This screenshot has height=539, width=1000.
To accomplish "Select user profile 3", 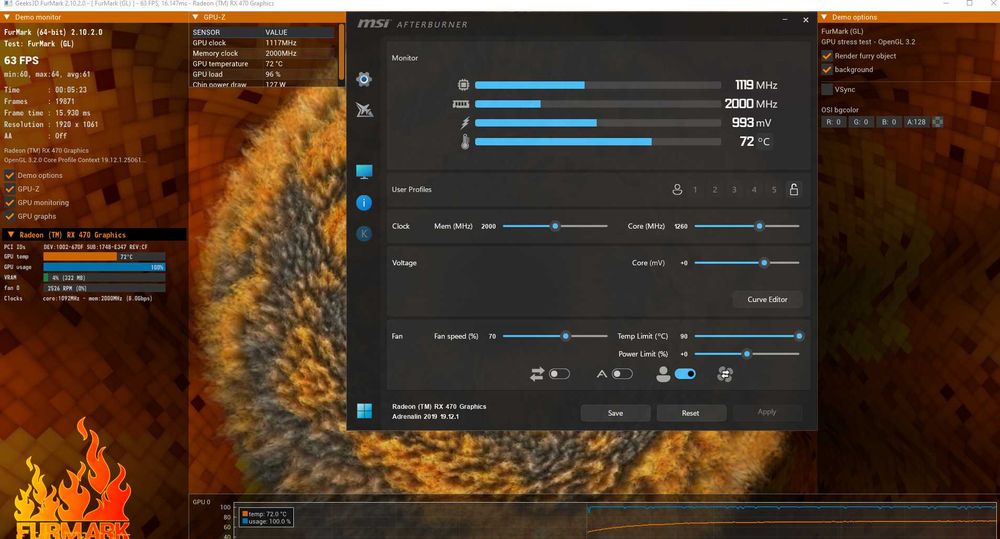I will [x=734, y=189].
